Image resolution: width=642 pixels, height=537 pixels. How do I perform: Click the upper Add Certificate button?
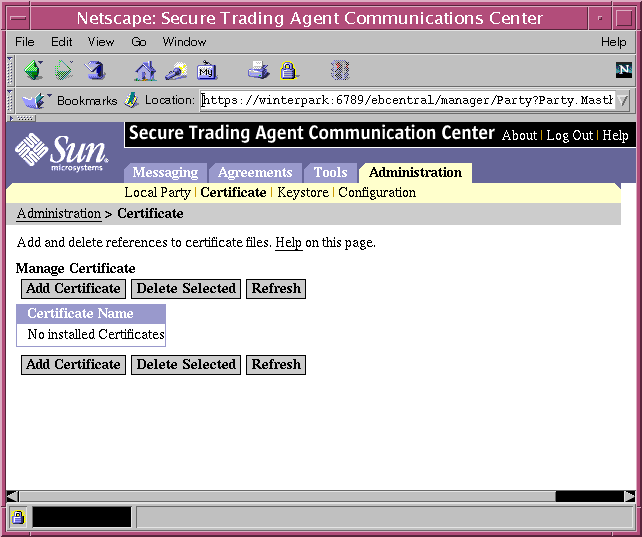pos(73,289)
